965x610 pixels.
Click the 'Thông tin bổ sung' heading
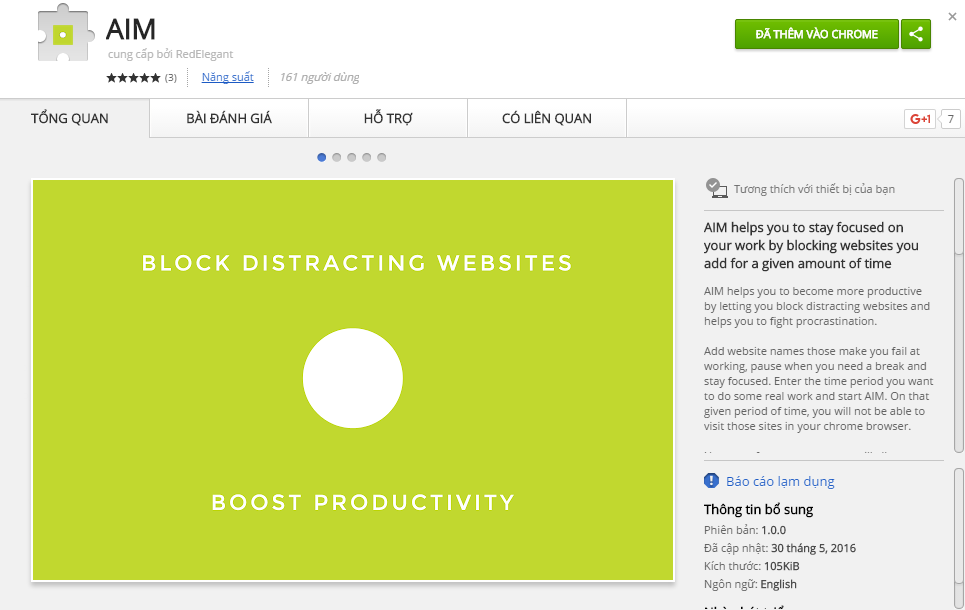pos(758,509)
